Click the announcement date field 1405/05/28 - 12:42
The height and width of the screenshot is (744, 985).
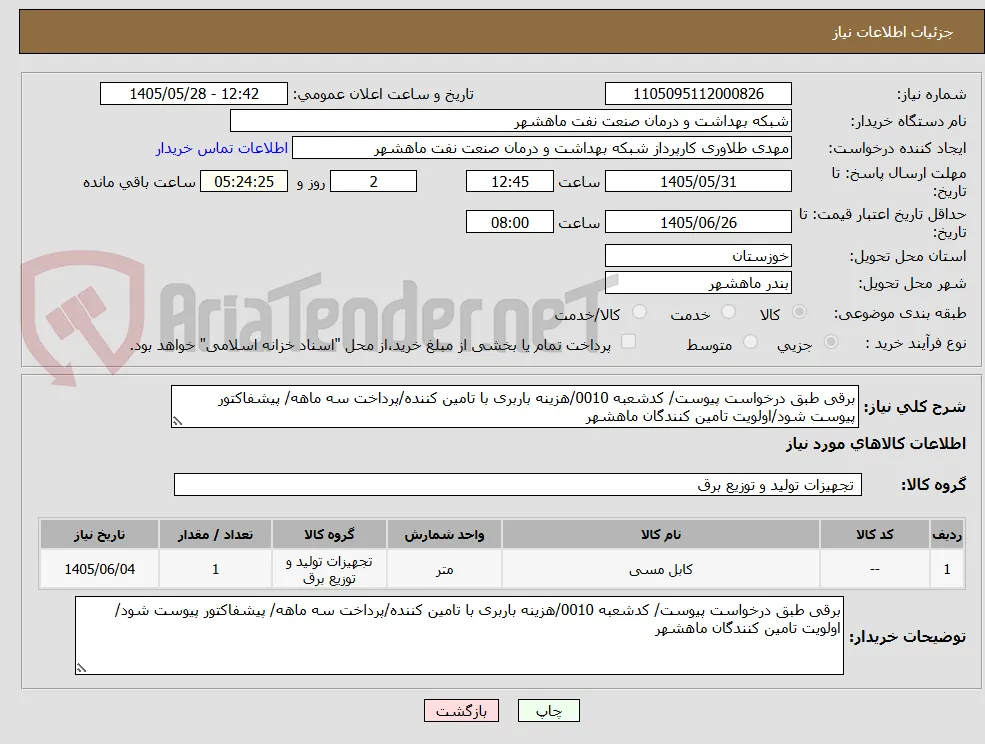(193, 94)
